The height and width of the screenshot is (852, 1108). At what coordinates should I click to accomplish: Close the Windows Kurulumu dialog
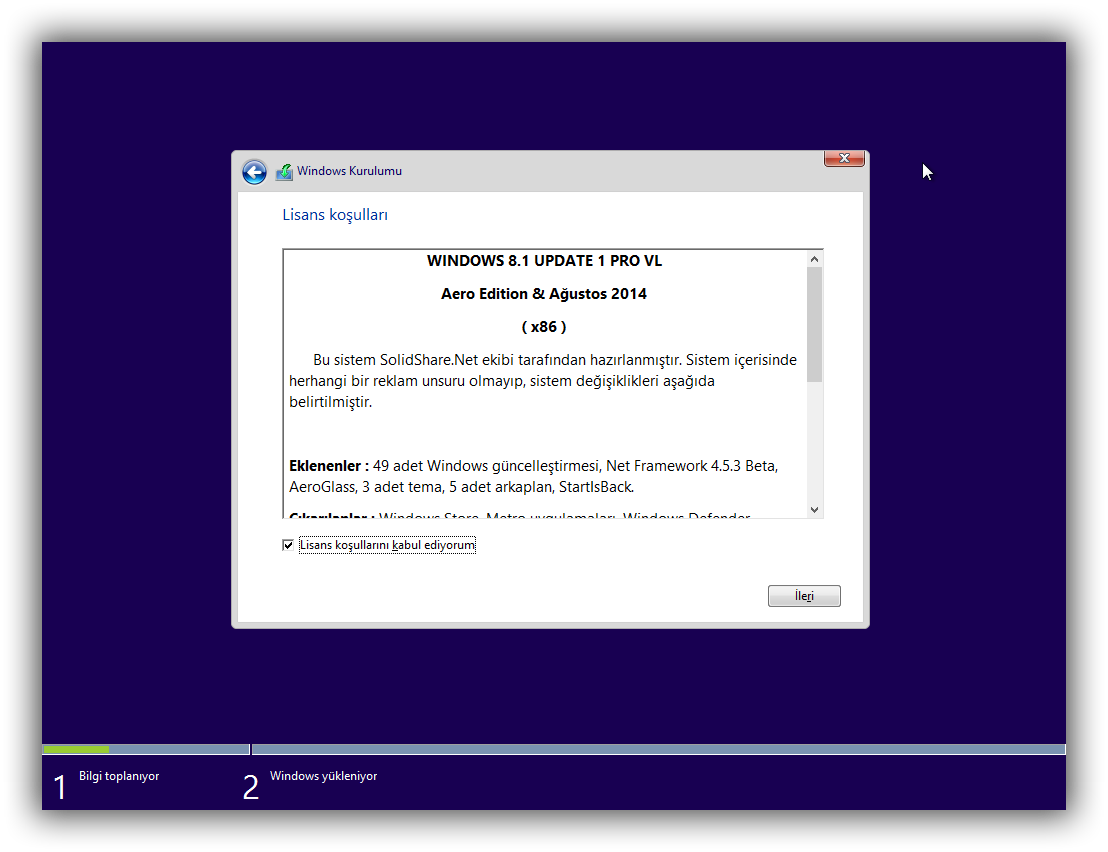[844, 159]
